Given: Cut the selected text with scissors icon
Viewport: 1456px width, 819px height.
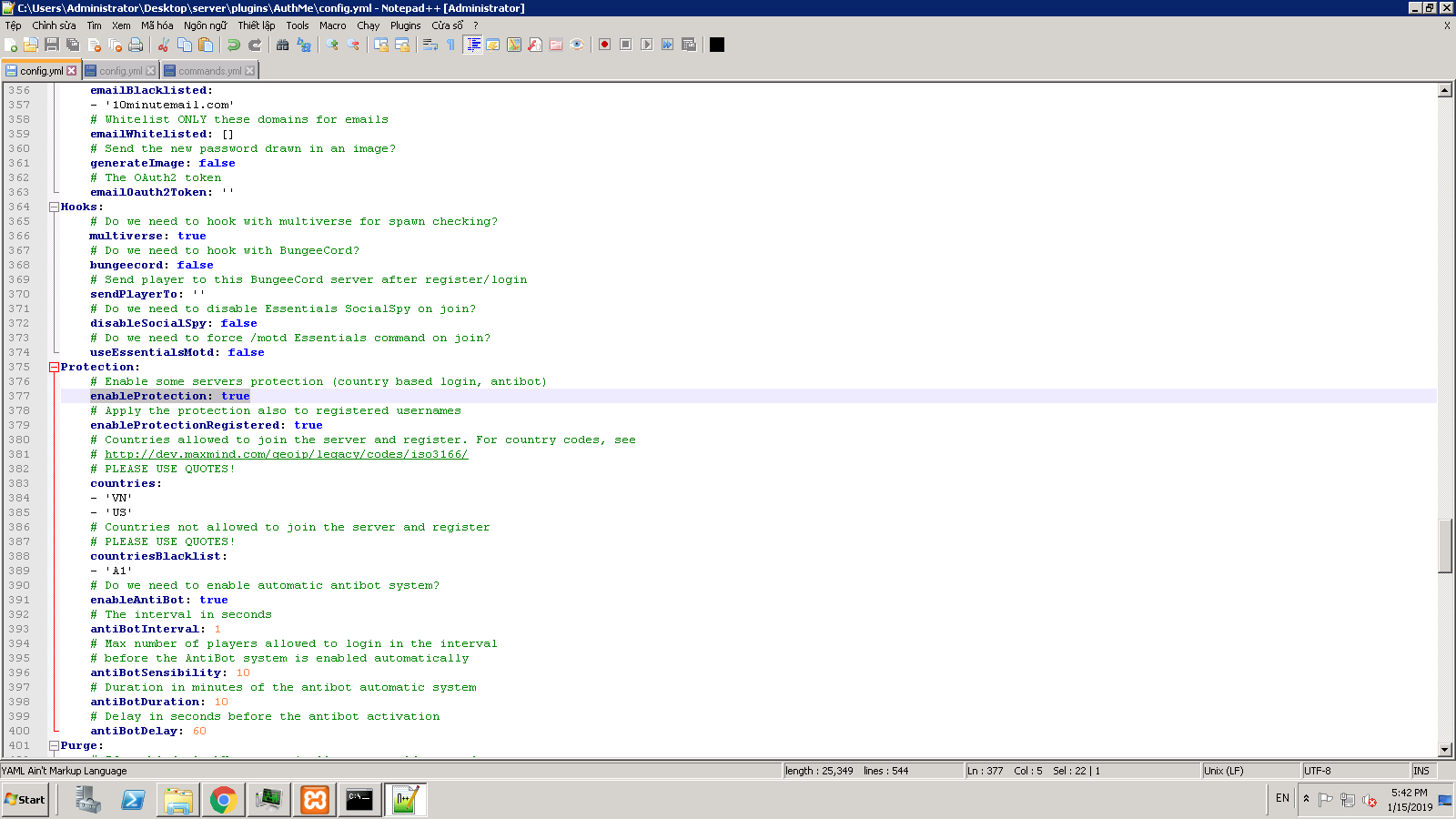Looking at the screenshot, I should [x=164, y=45].
